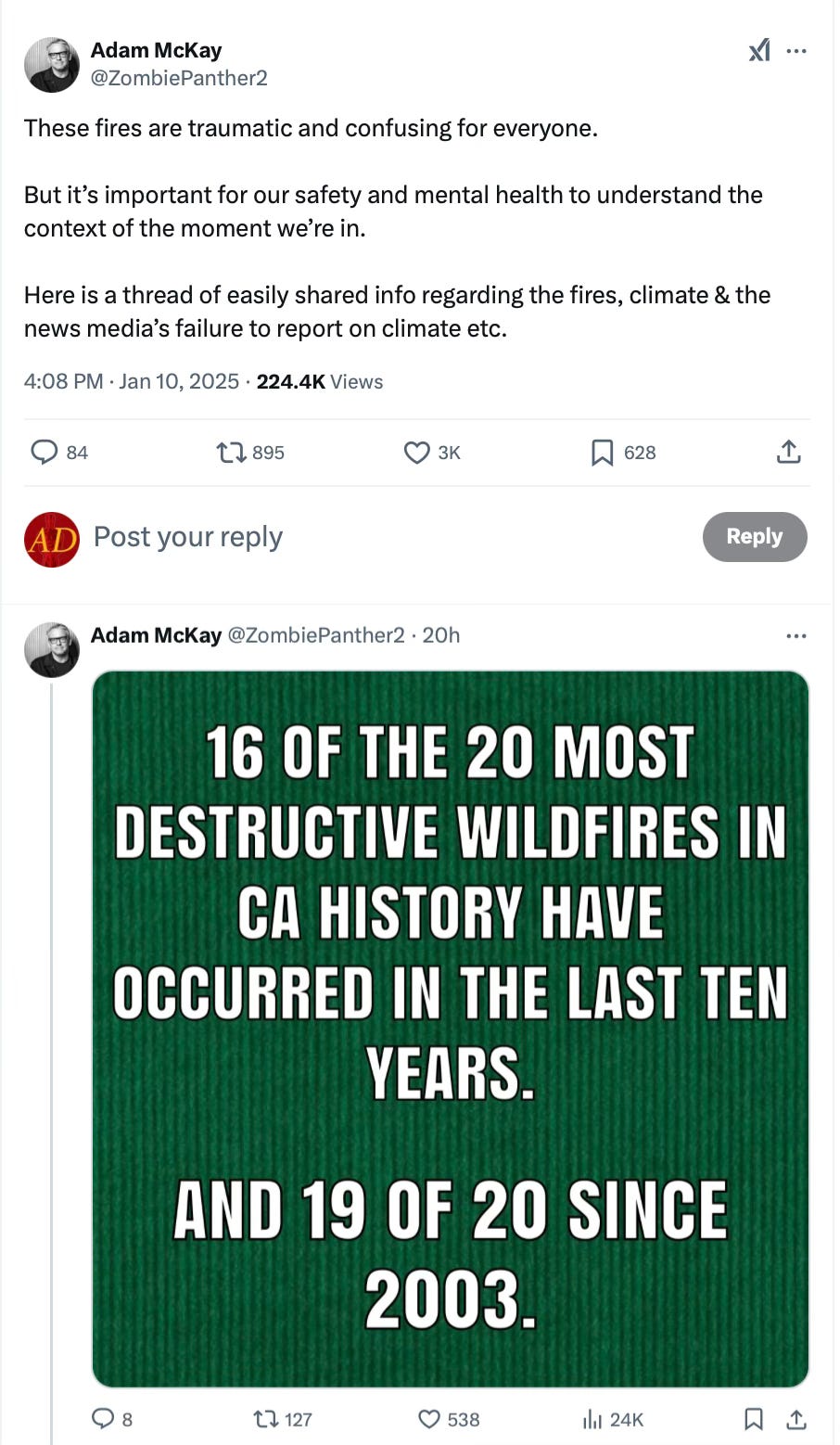840x1445 pixels.
Task: Reply to the thread post with 8 comments
Action: (x=111, y=1419)
